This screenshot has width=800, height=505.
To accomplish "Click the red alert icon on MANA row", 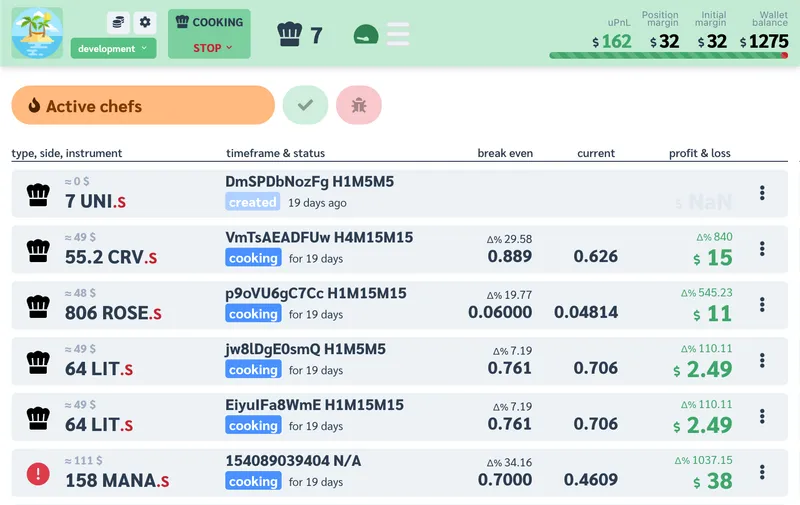I will click(38, 473).
